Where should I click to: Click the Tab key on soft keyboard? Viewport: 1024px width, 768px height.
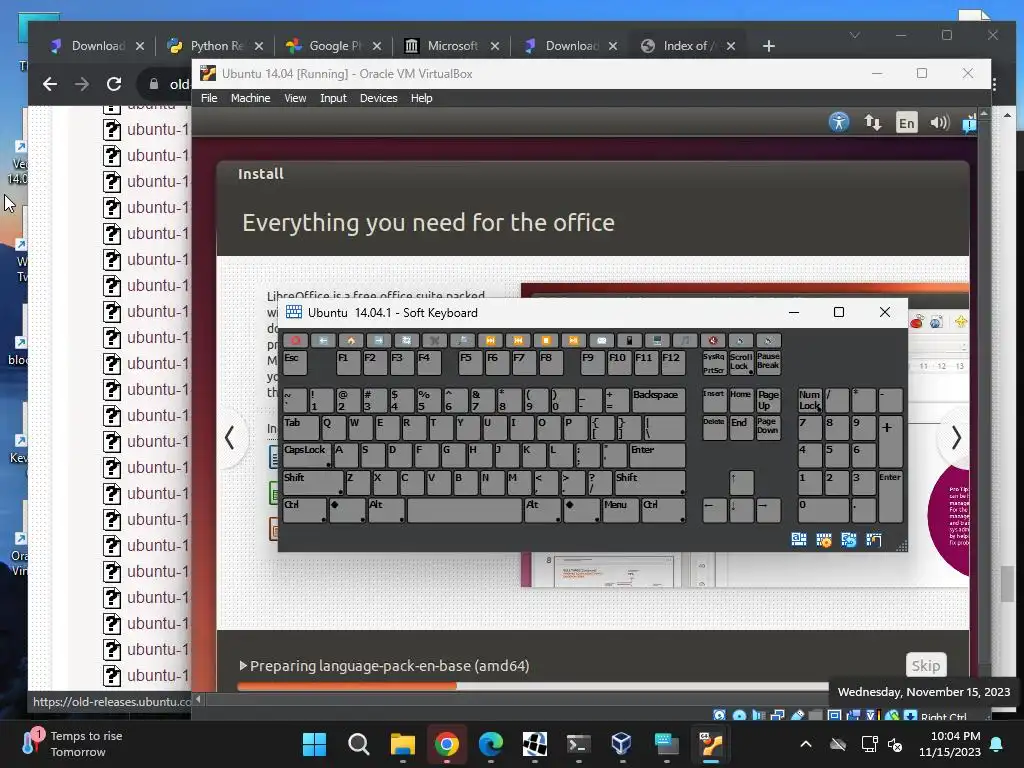(301, 428)
